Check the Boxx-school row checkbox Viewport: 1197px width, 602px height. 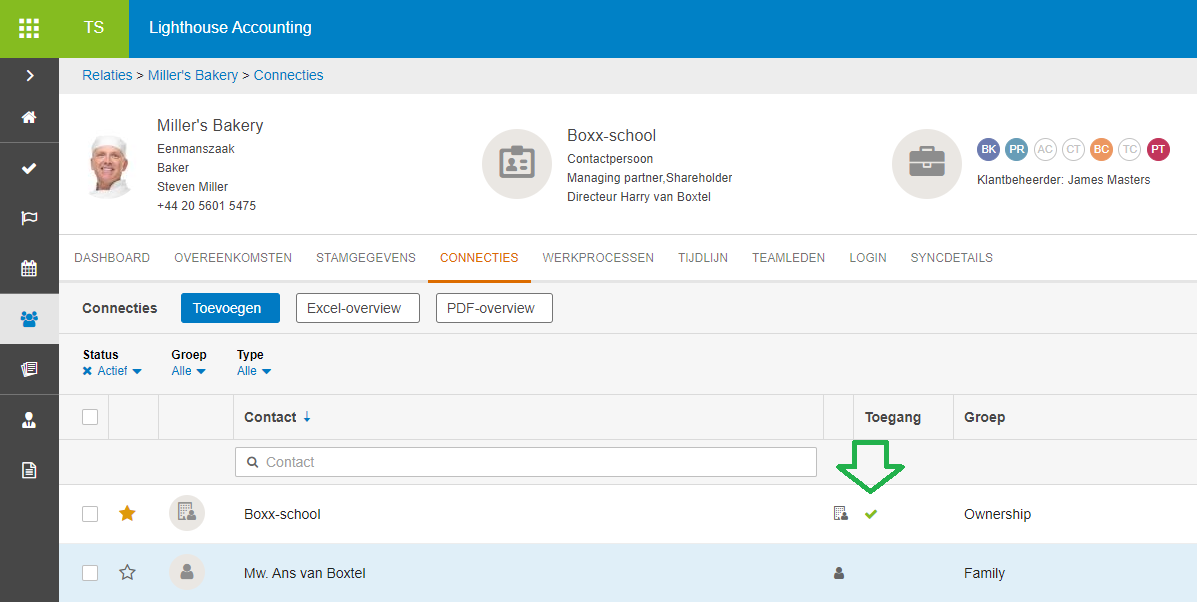click(90, 514)
